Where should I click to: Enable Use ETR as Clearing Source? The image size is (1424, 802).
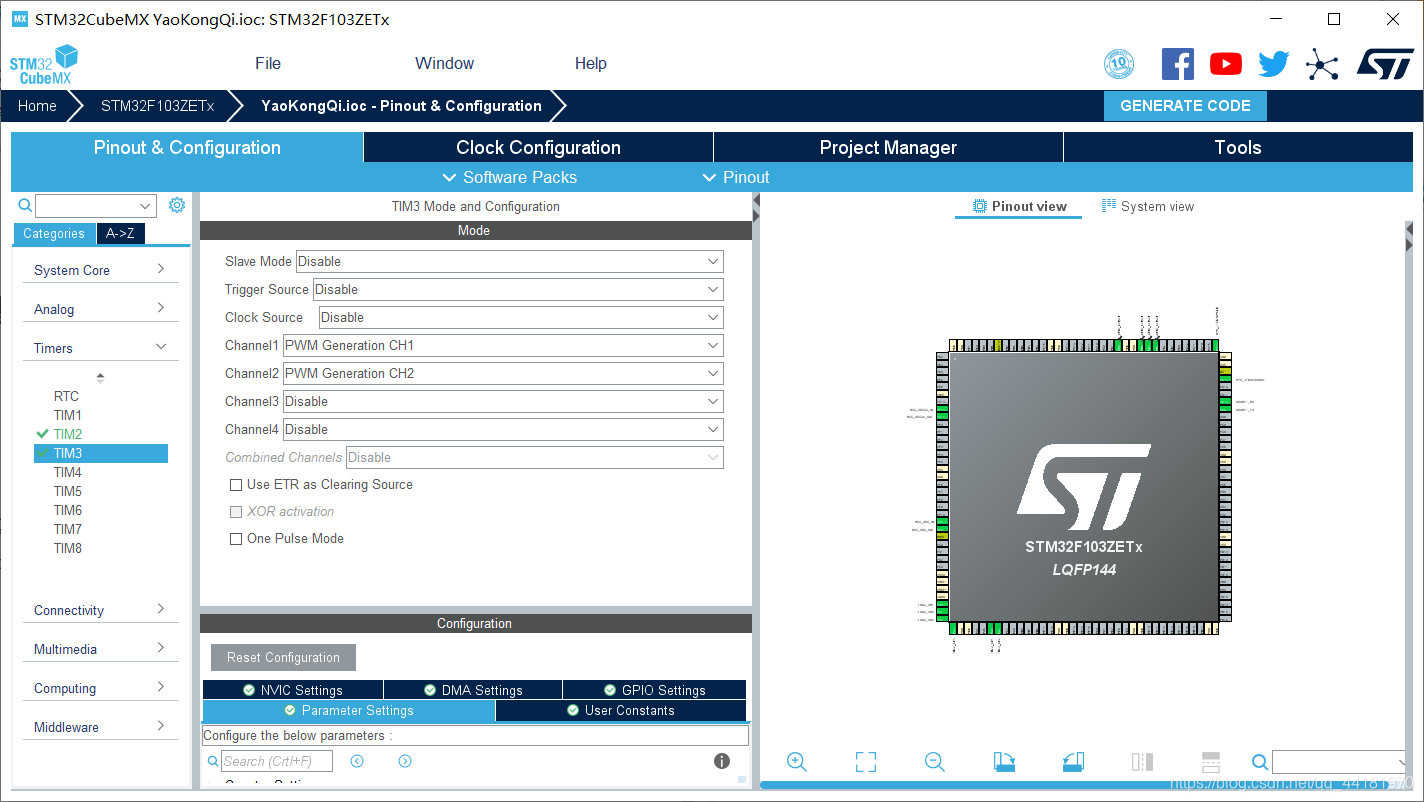click(x=236, y=485)
